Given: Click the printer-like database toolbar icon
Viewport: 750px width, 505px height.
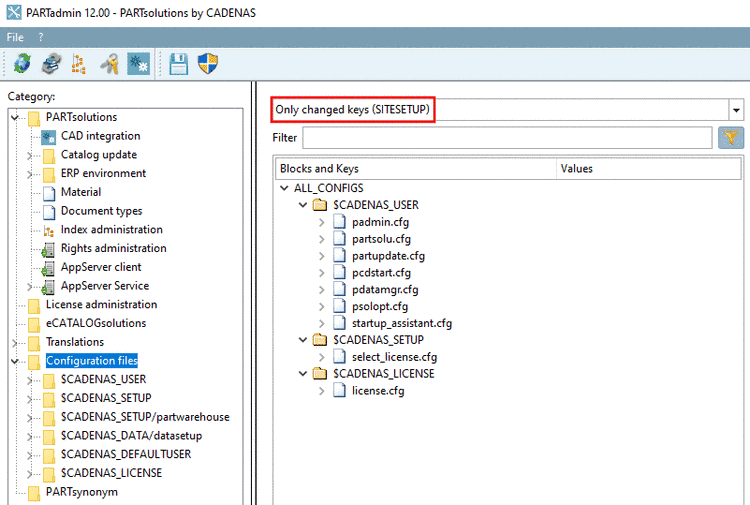Looking at the screenshot, I should click(52, 64).
